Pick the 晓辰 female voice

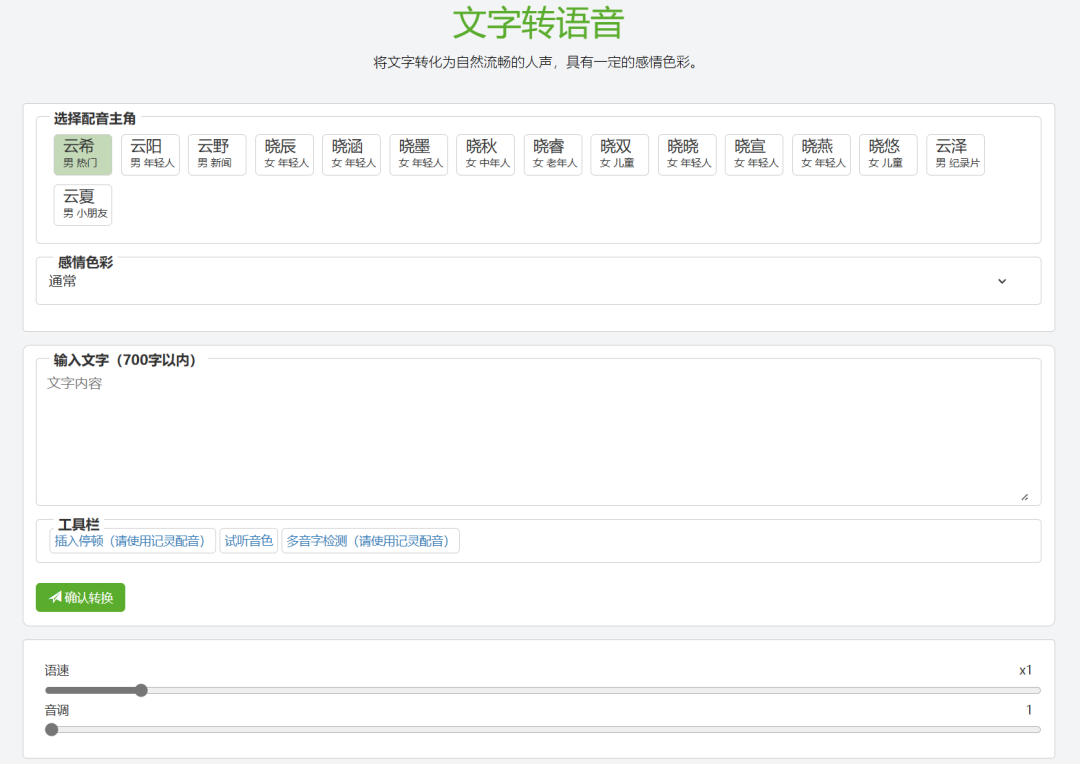coord(284,154)
